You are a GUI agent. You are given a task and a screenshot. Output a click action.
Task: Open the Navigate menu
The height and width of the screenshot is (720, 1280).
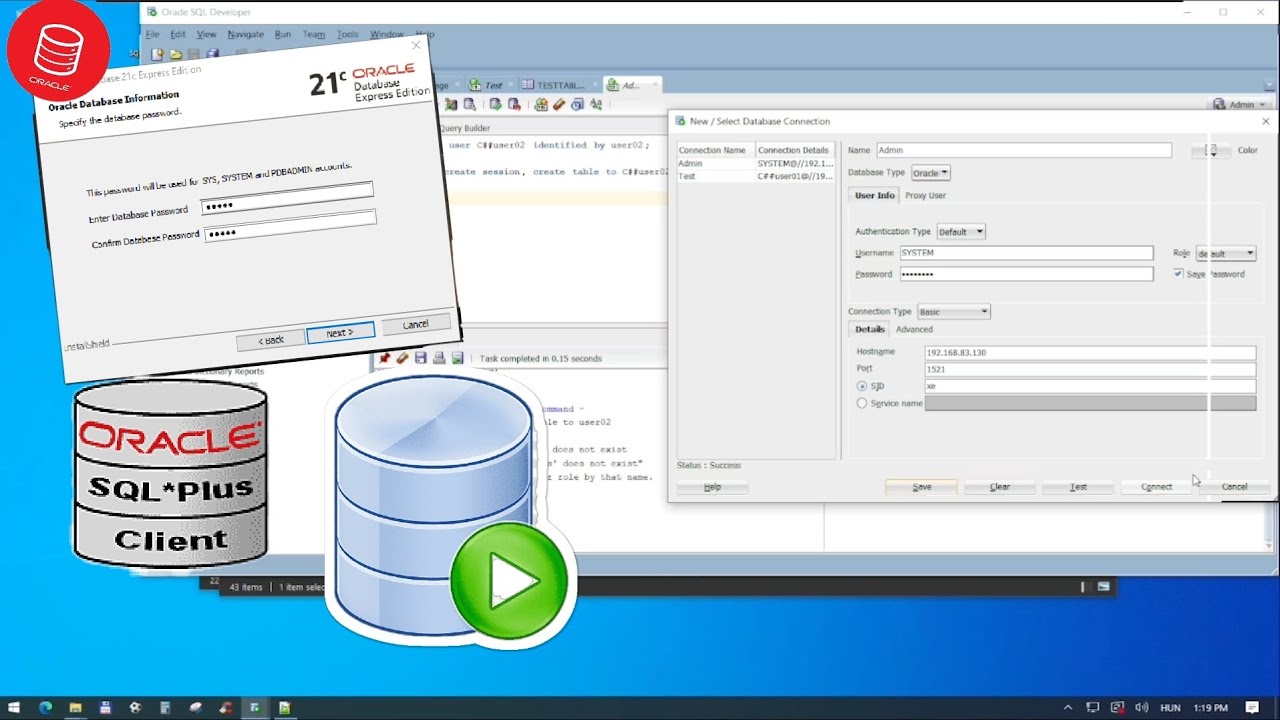[x=245, y=34]
